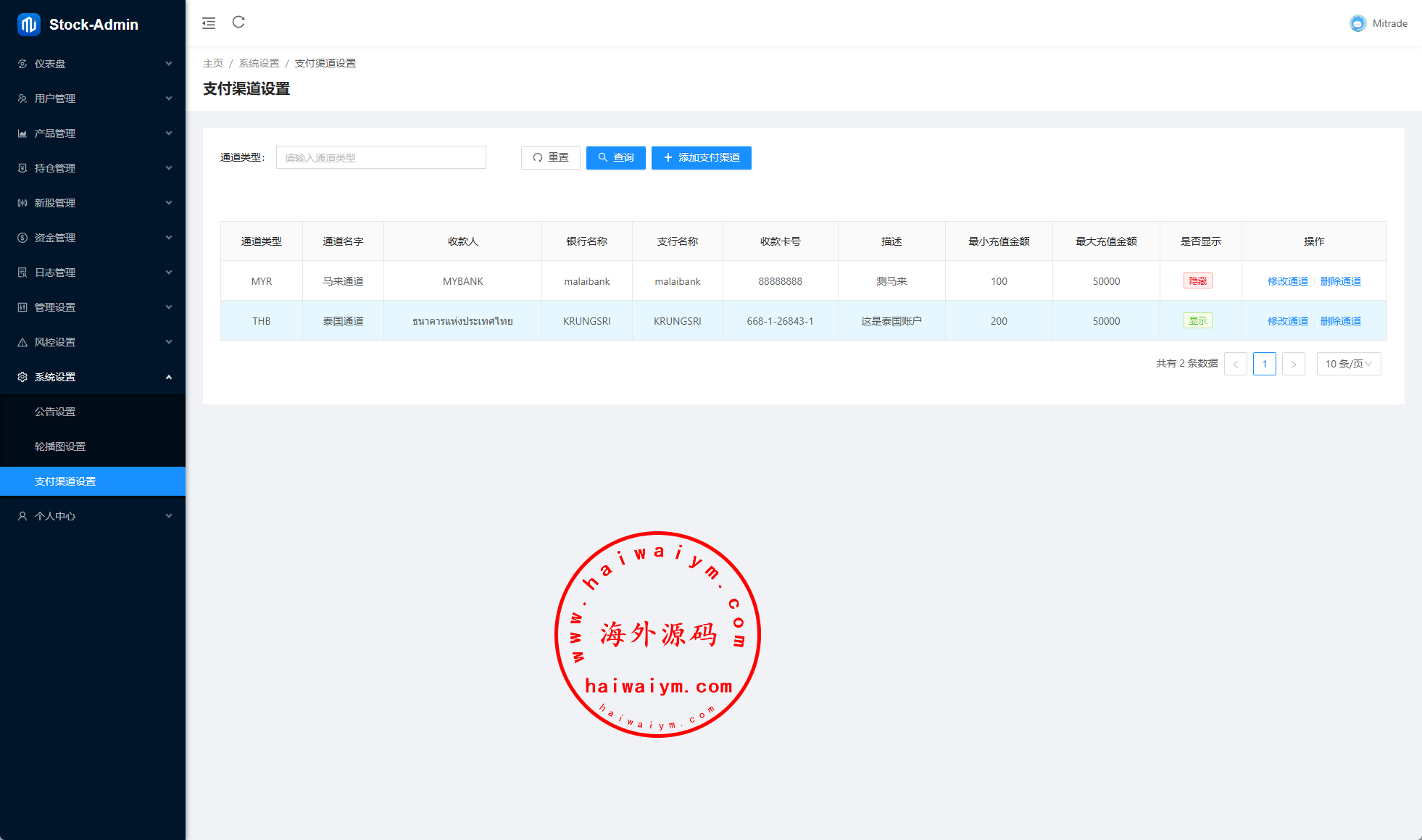1422x840 pixels.
Task: Click the gear icon beside 系统设置
Action: [x=22, y=377]
